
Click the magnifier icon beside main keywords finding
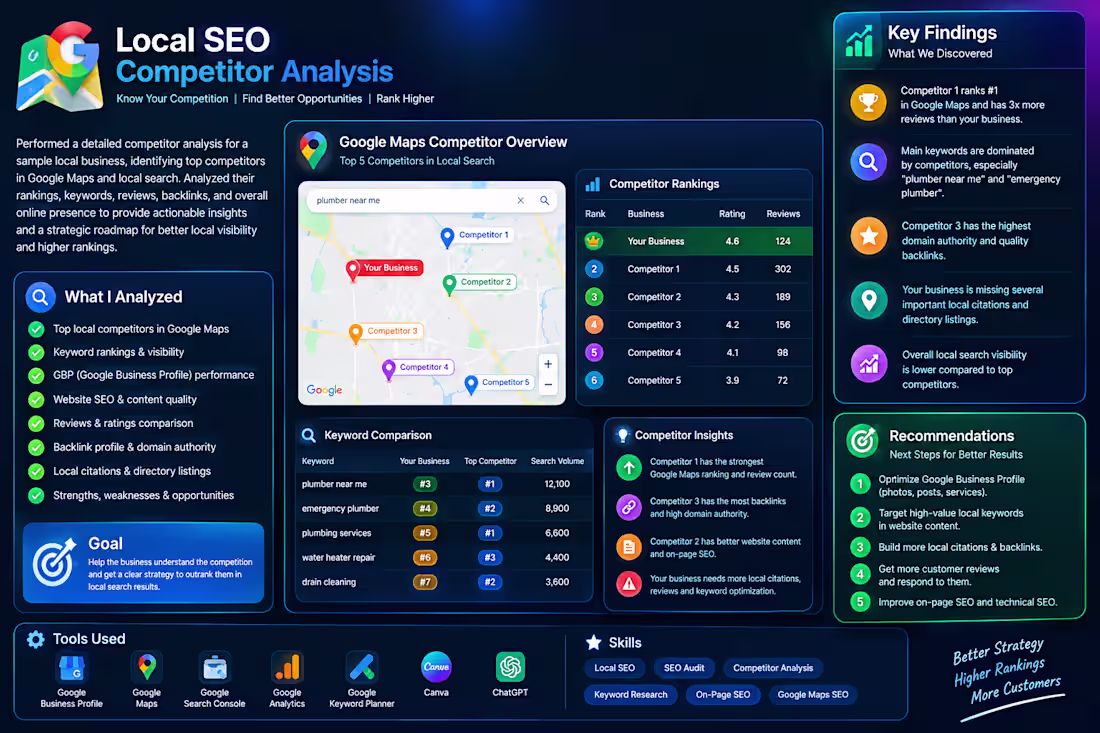(x=868, y=162)
